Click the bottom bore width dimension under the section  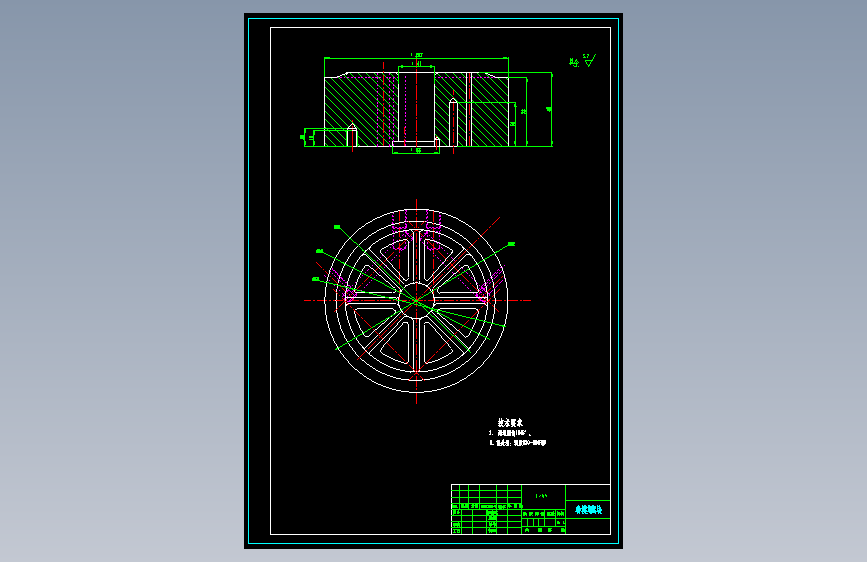click(x=416, y=150)
